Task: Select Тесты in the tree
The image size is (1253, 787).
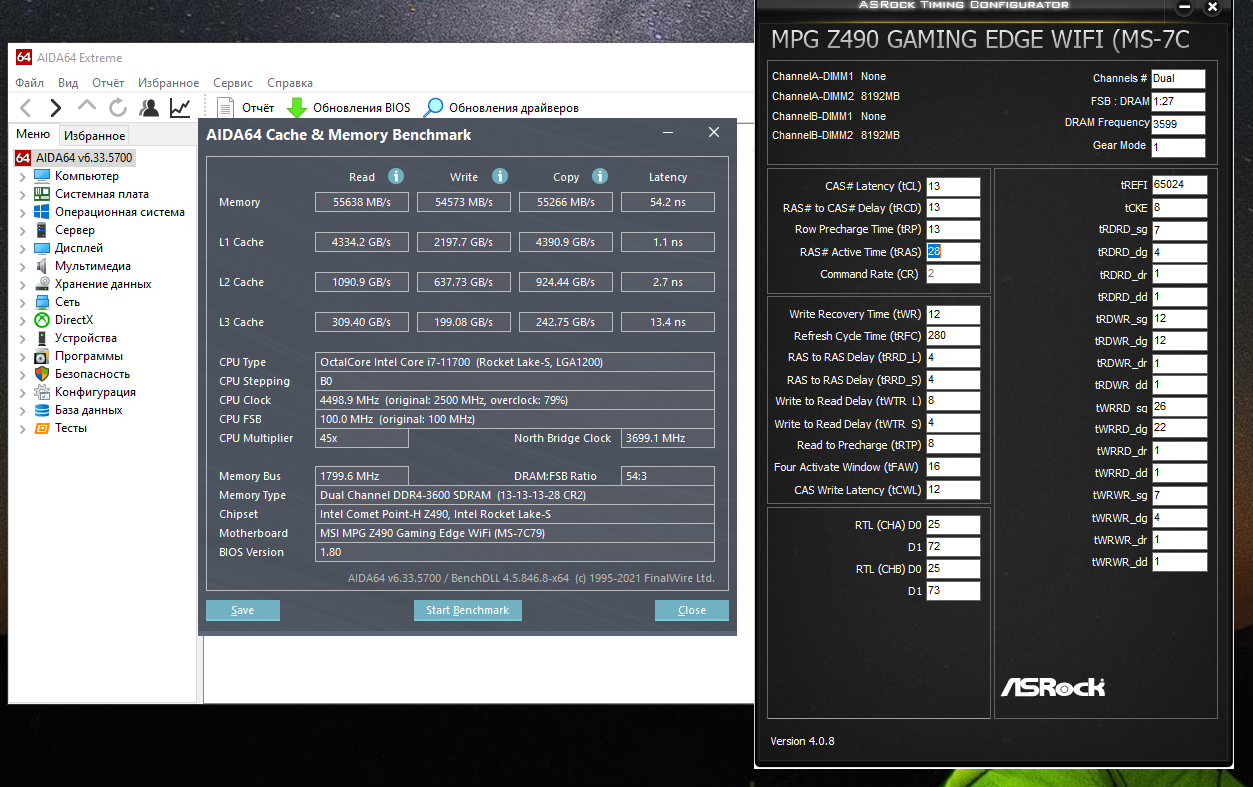Action: tap(71, 428)
